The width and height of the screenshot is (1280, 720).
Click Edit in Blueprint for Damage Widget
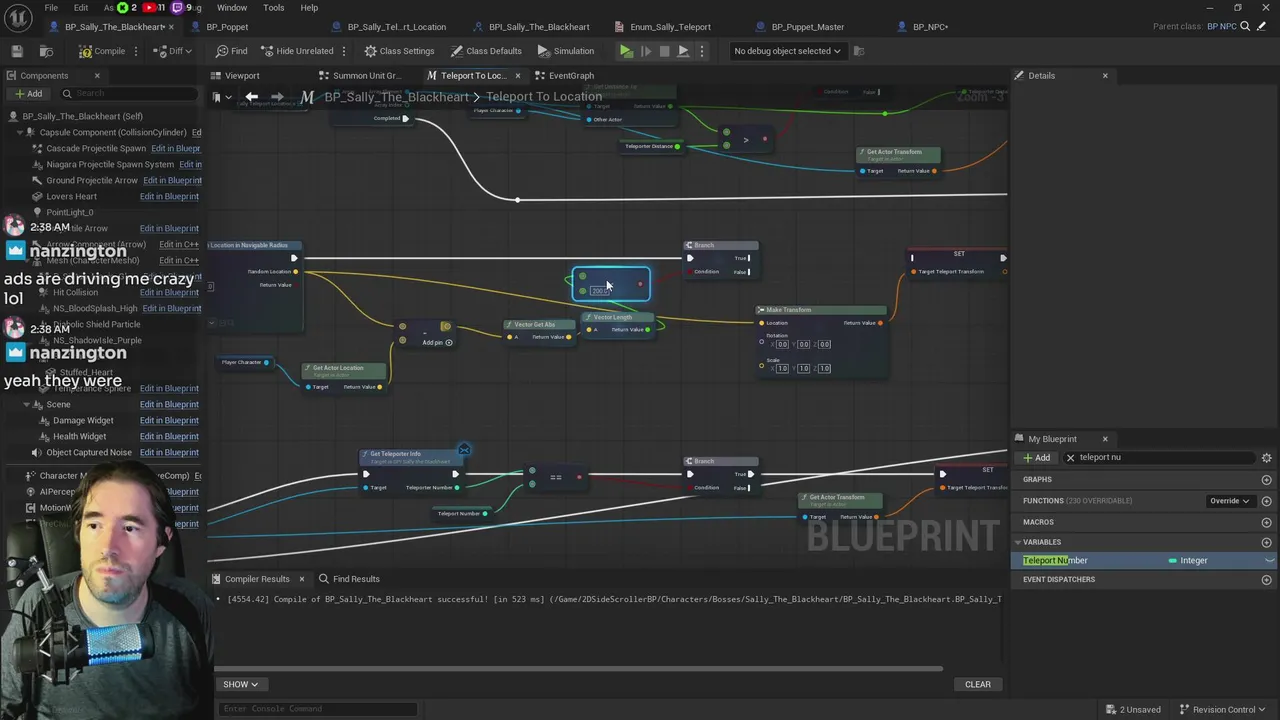tap(169, 420)
